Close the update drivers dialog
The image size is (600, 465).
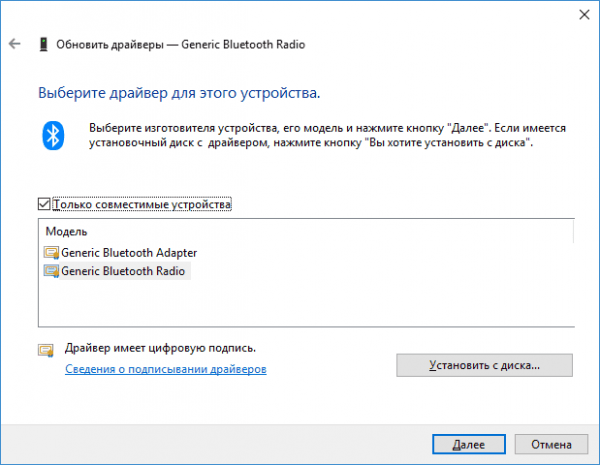584,15
